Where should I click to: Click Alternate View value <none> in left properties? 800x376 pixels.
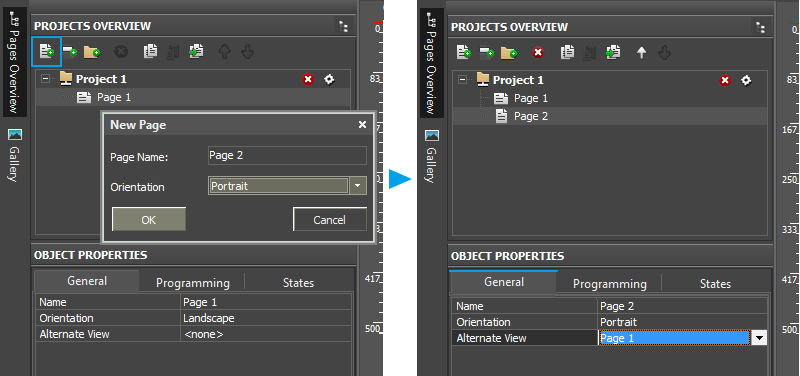[266, 334]
